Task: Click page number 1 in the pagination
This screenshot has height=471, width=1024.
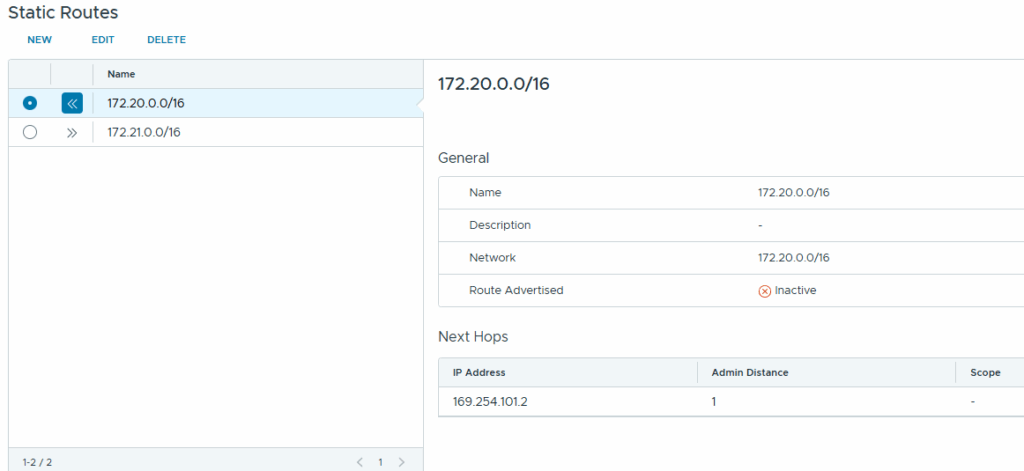Action: (x=380, y=462)
